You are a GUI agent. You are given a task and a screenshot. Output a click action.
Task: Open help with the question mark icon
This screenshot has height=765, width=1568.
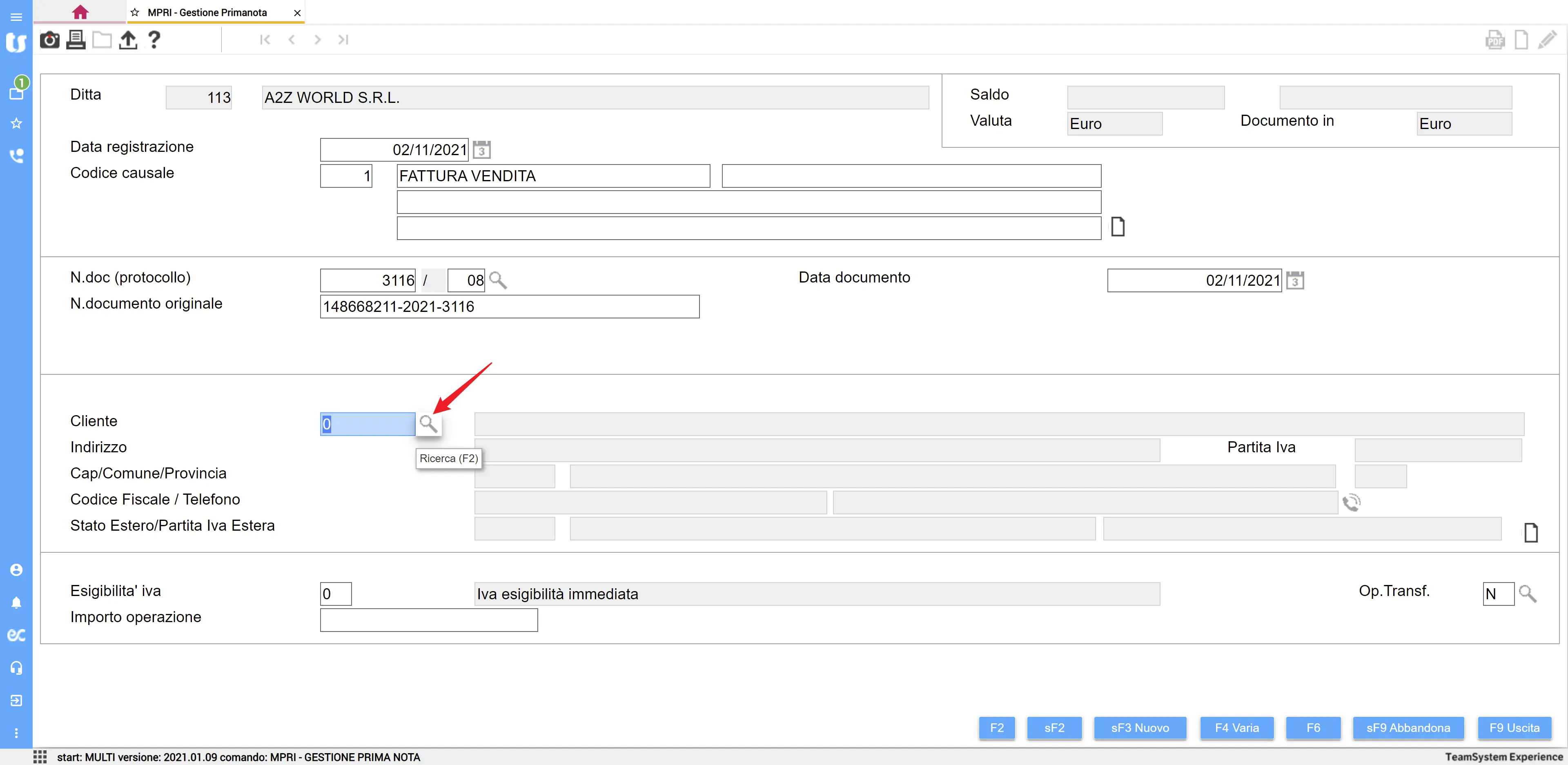click(154, 40)
